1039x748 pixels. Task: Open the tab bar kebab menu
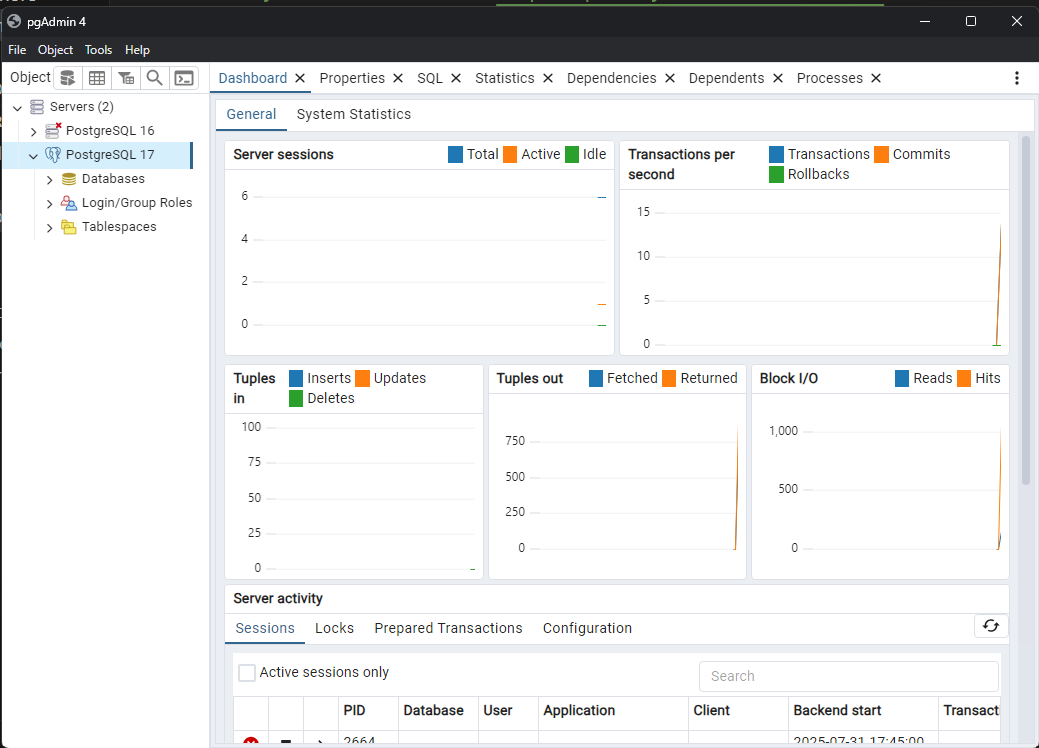coord(1016,78)
